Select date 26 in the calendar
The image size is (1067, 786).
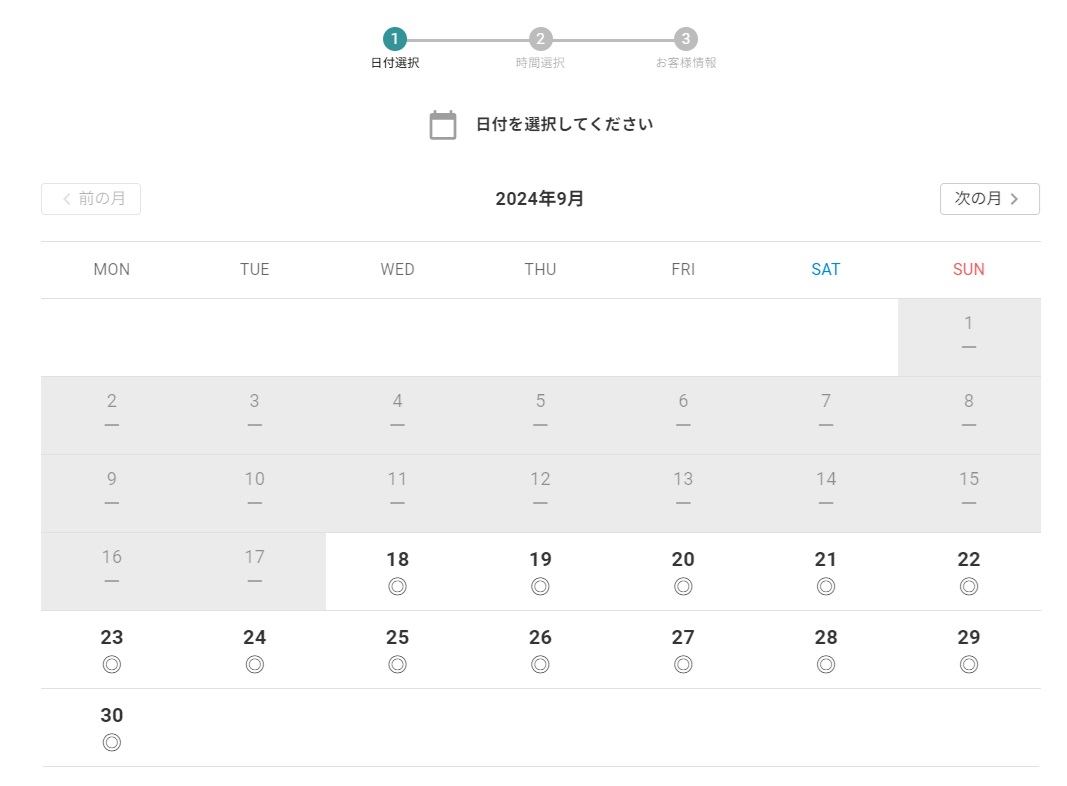540,650
